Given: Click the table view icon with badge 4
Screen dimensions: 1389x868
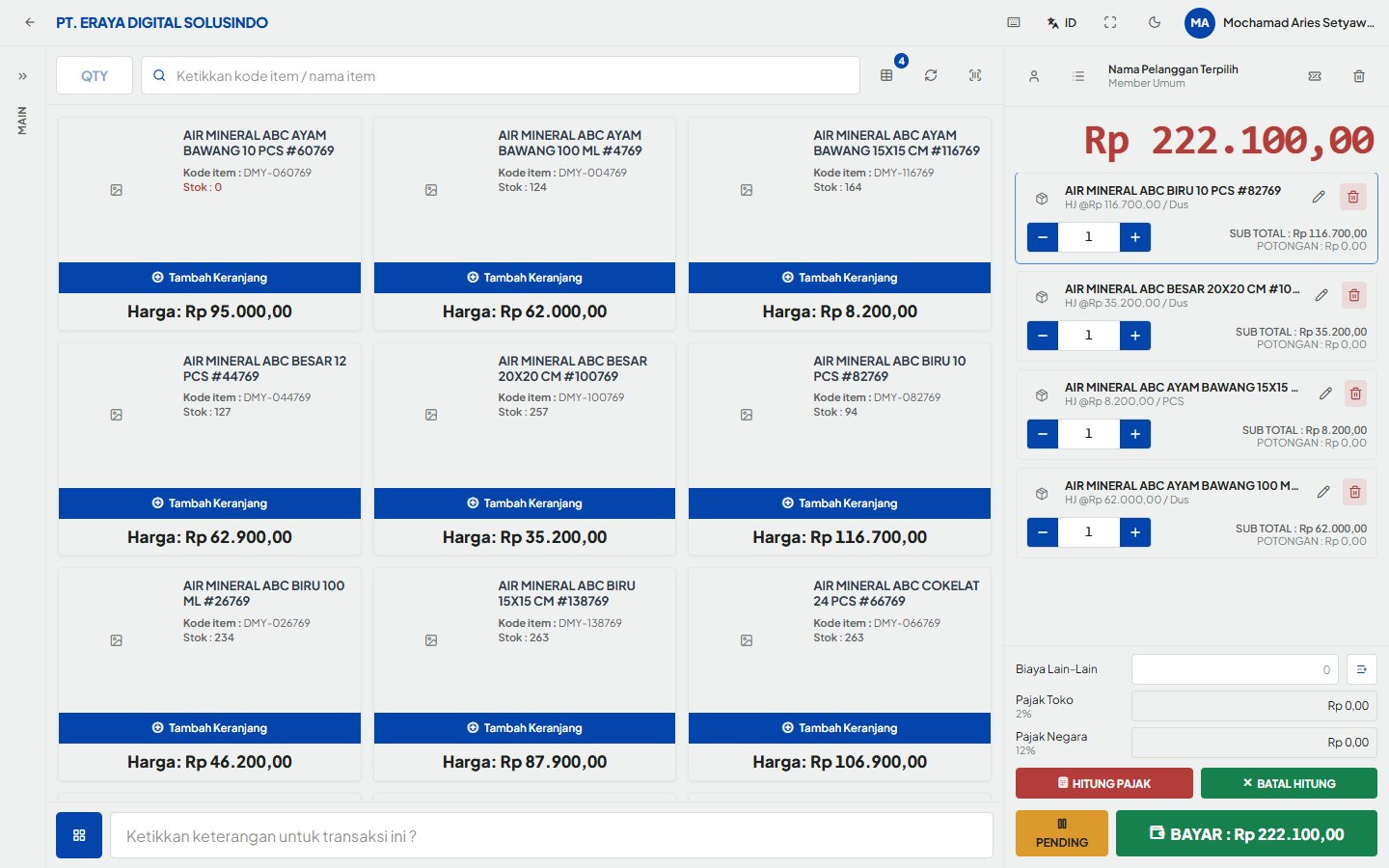Looking at the screenshot, I should point(886,75).
